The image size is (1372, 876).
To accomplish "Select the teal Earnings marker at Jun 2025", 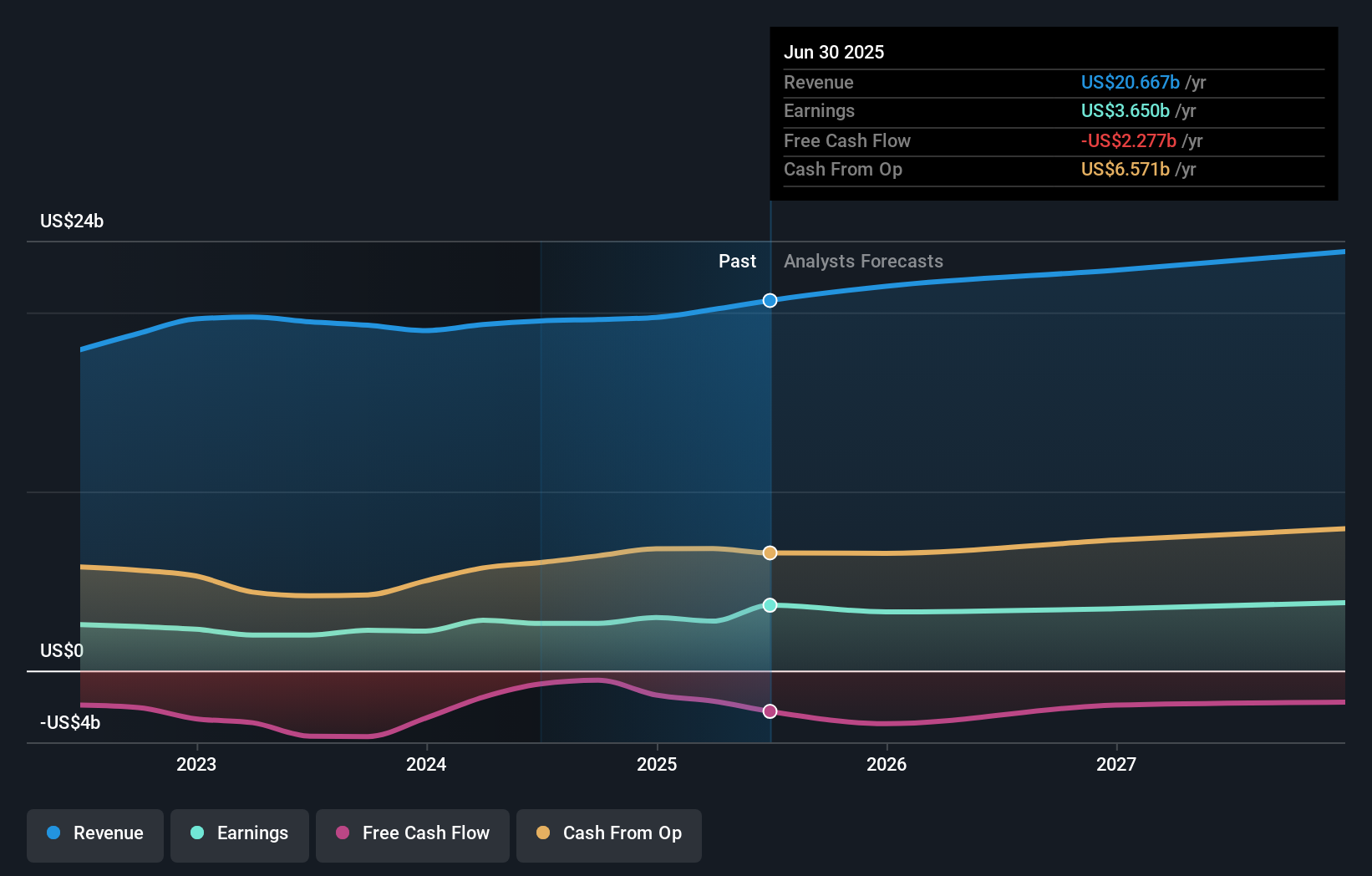I will pos(770,605).
